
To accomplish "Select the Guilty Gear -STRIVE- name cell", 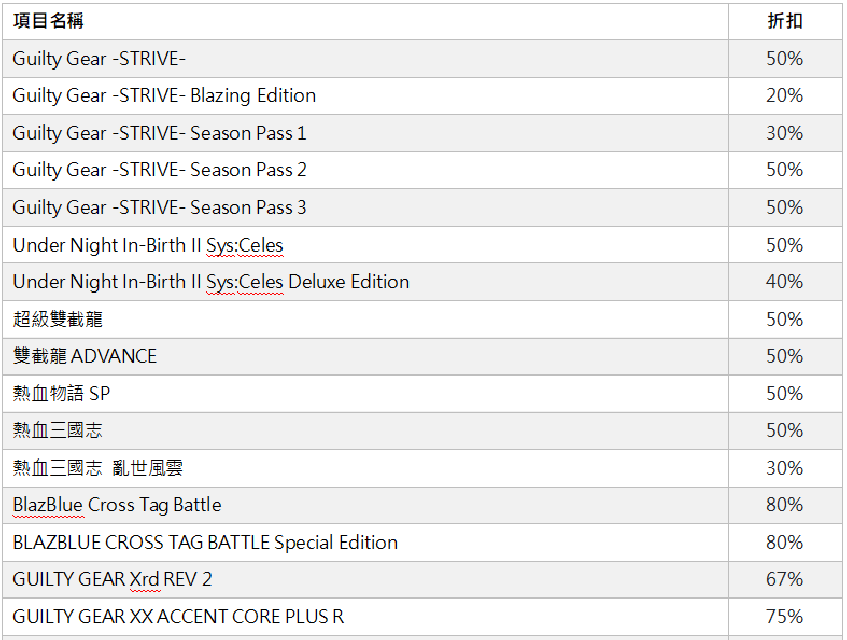I will [99, 59].
